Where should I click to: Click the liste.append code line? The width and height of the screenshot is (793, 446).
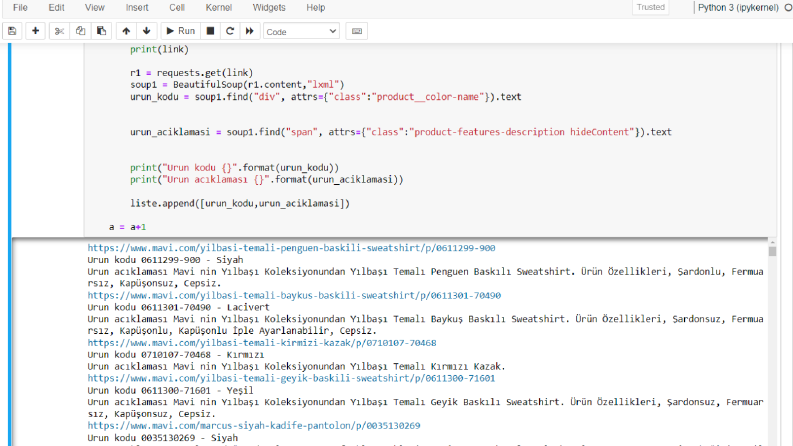click(x=240, y=203)
